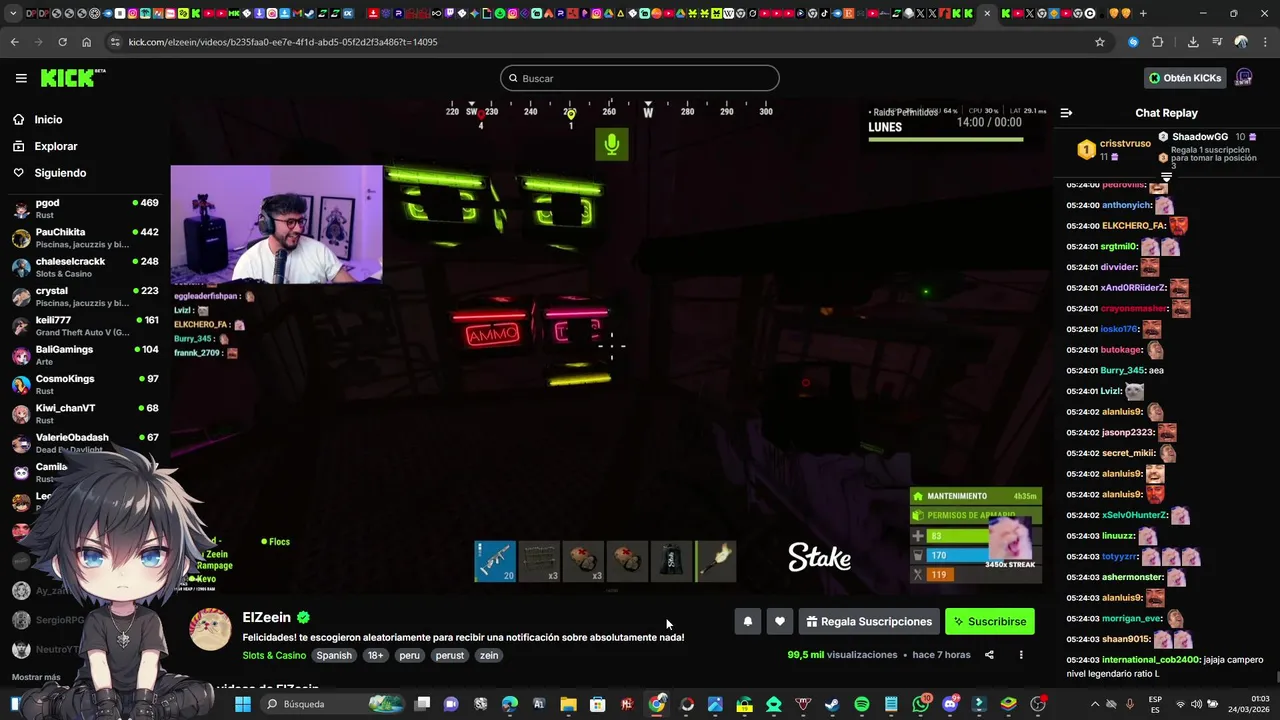Go to Inicio in the sidebar

point(48,119)
